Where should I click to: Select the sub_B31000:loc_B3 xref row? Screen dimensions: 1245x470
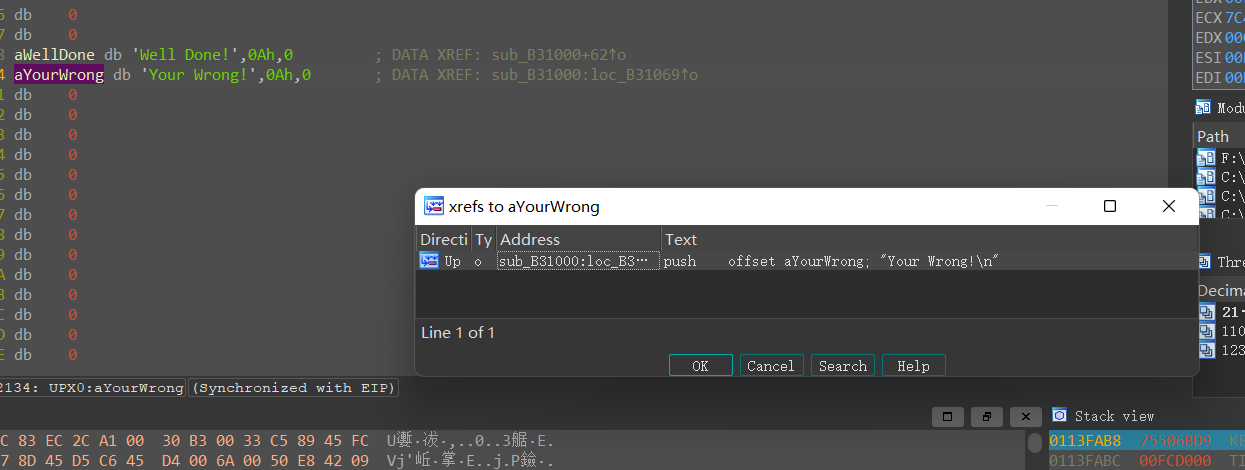coord(577,261)
